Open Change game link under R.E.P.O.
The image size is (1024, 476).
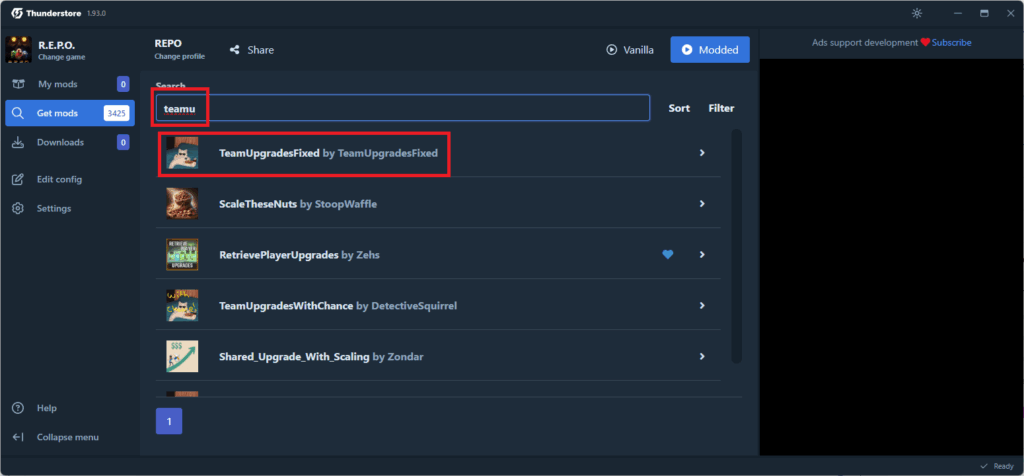pyautogui.click(x=61, y=57)
